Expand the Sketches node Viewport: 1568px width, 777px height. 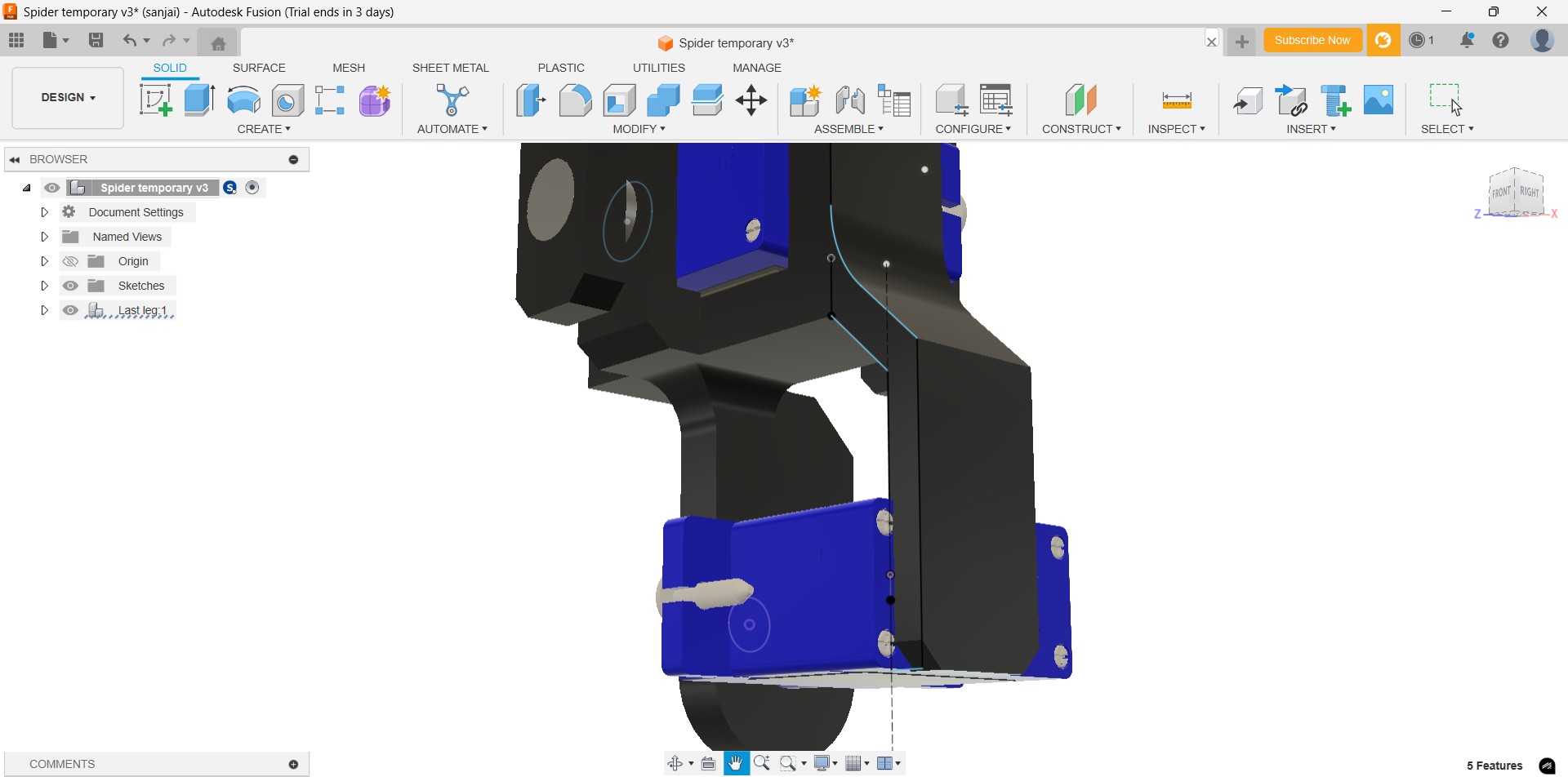pyautogui.click(x=45, y=286)
